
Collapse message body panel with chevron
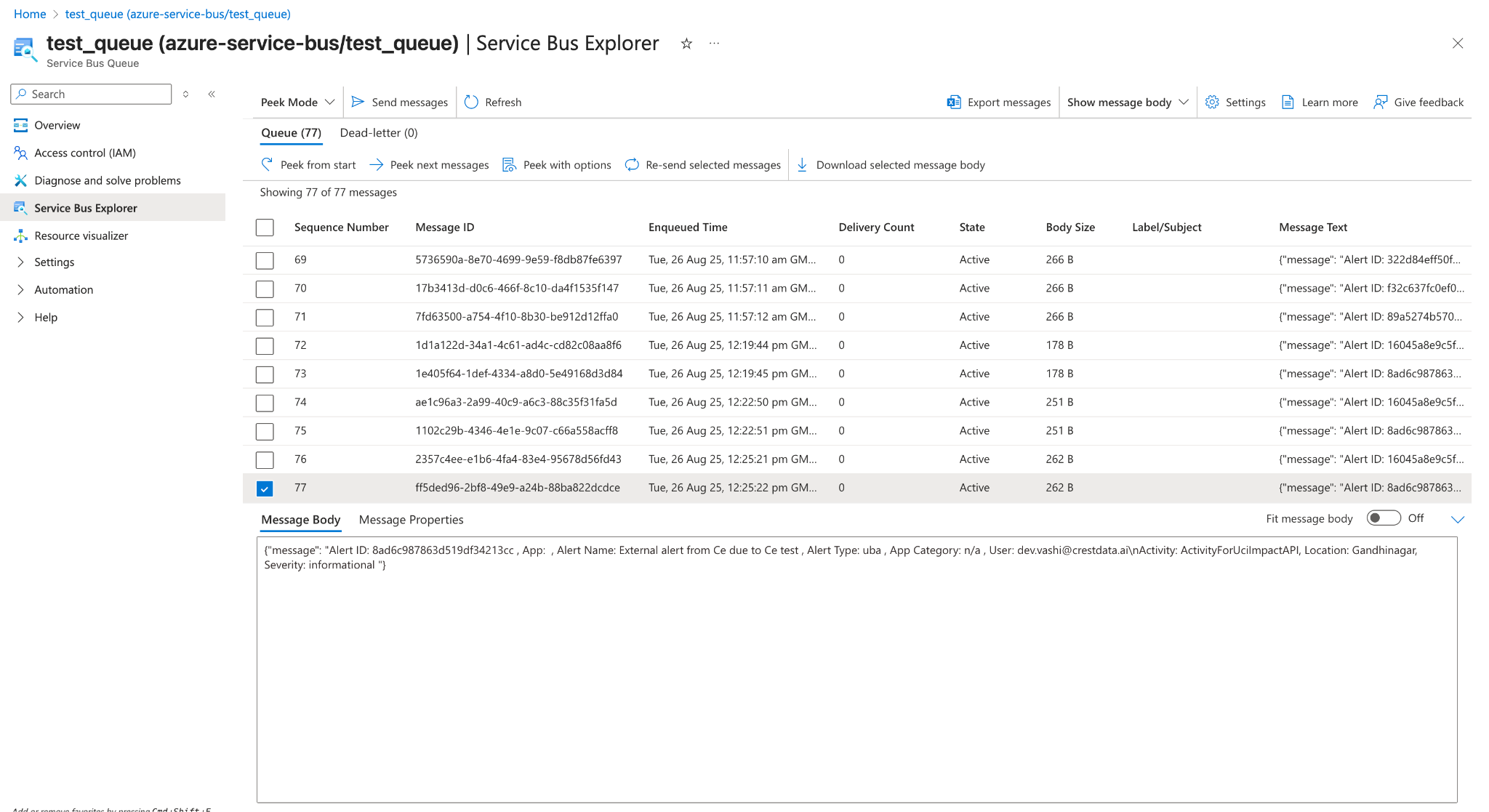(x=1457, y=519)
